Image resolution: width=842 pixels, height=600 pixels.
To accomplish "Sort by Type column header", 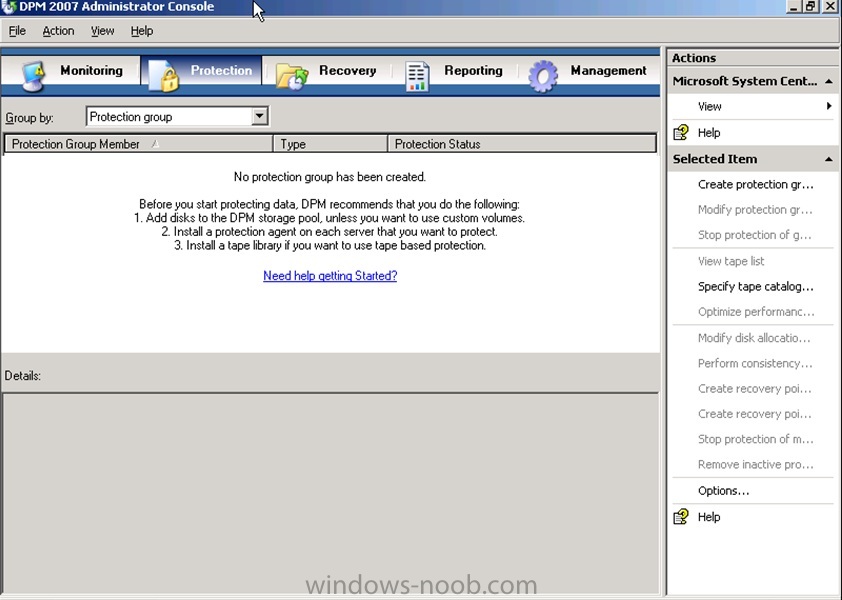I will pos(331,144).
